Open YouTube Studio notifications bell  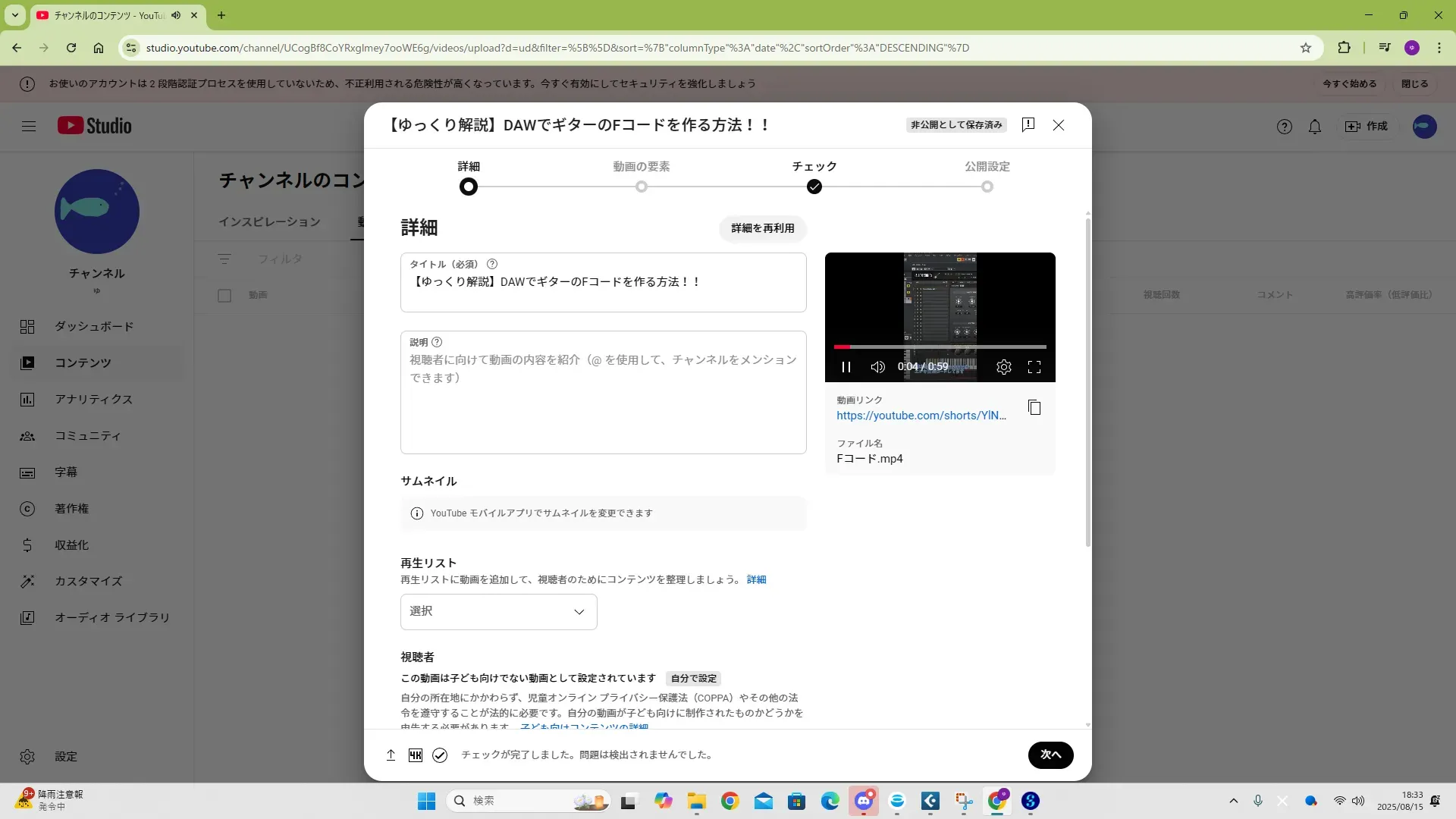pyautogui.click(x=1314, y=127)
